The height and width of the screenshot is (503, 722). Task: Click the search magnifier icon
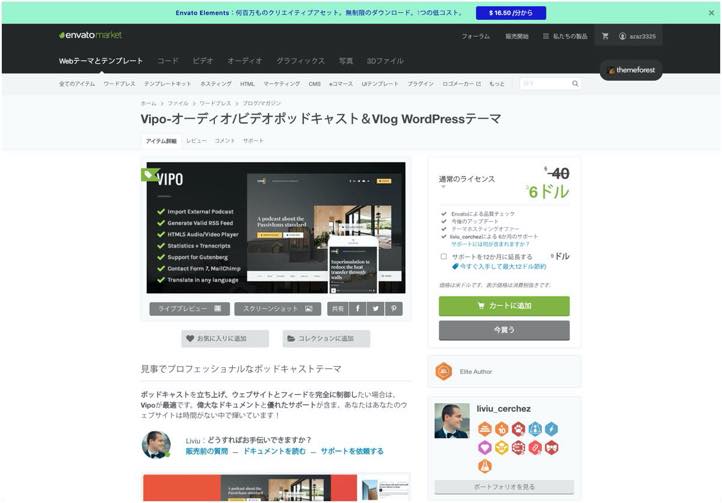coord(575,83)
